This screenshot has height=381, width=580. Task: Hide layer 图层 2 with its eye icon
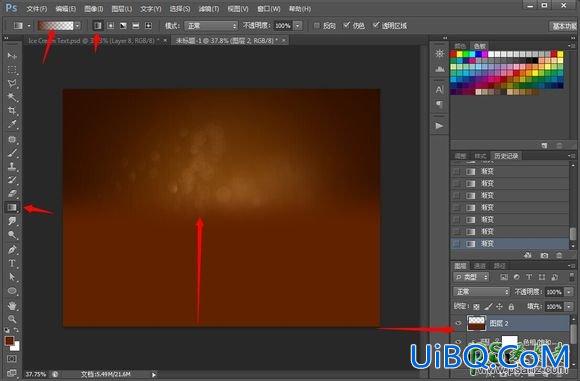pyautogui.click(x=458, y=323)
